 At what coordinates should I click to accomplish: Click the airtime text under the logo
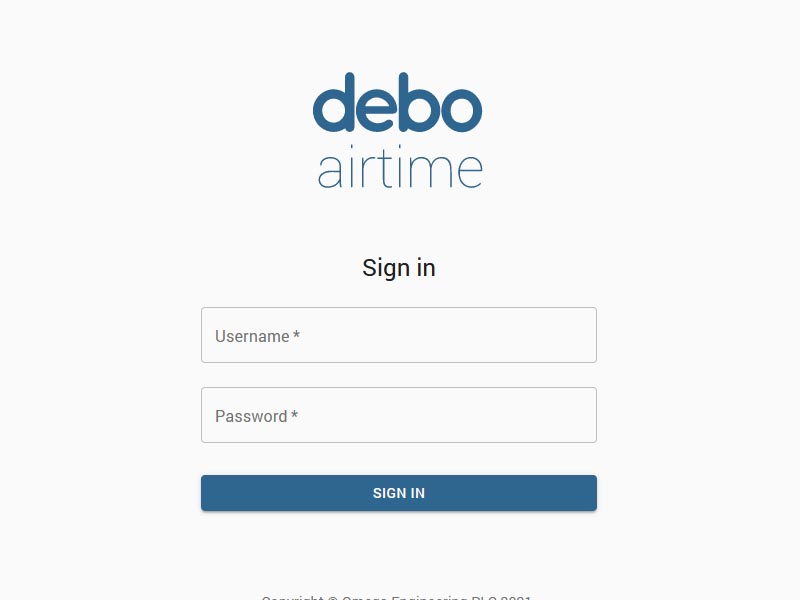(x=400, y=170)
